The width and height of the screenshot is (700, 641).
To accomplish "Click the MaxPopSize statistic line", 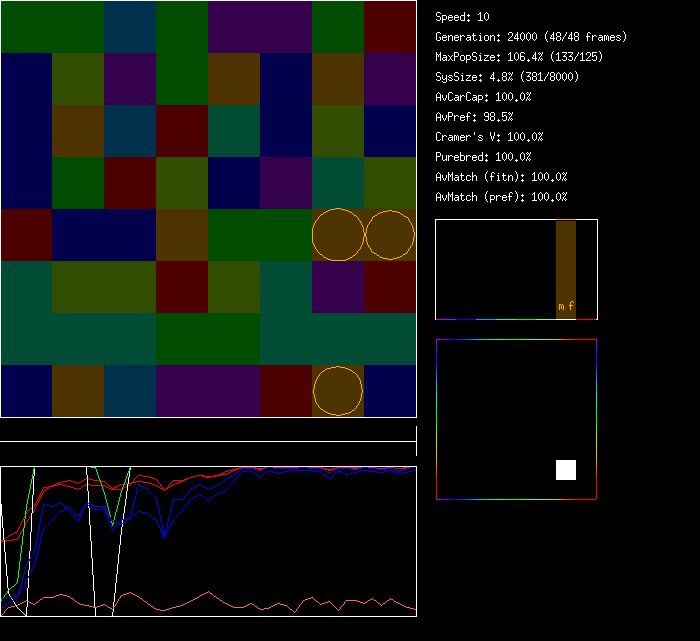I will [x=519, y=57].
